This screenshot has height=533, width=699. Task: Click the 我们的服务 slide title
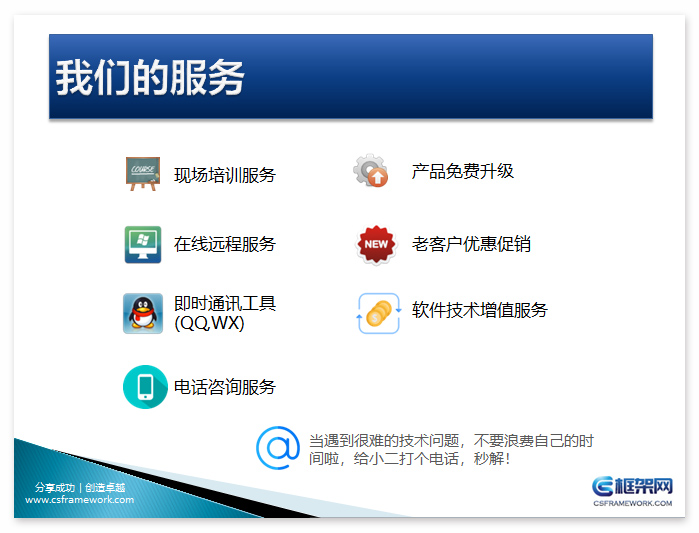point(150,78)
